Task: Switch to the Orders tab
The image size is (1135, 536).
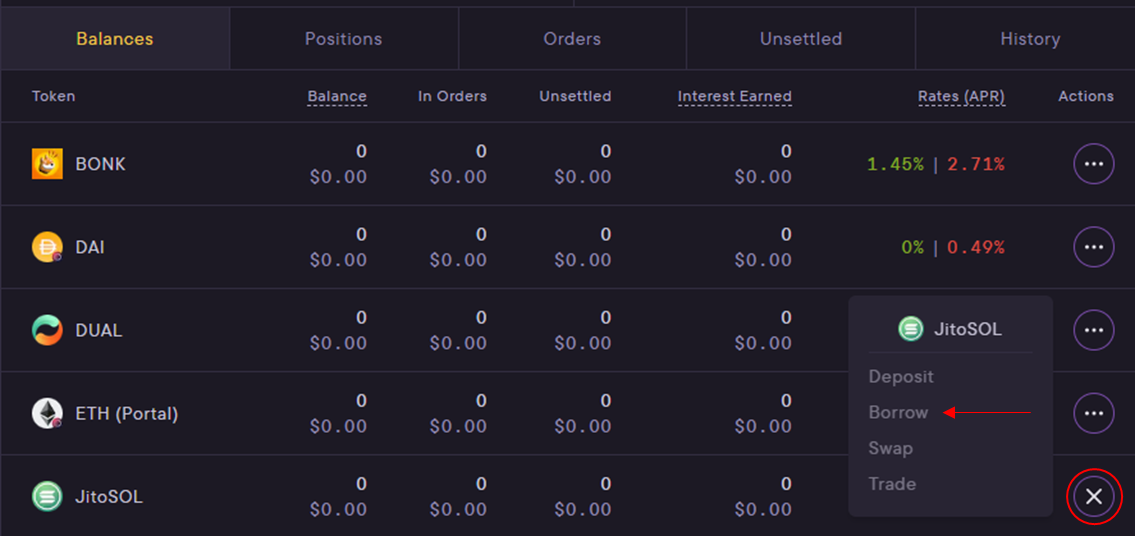Action: pos(572,38)
